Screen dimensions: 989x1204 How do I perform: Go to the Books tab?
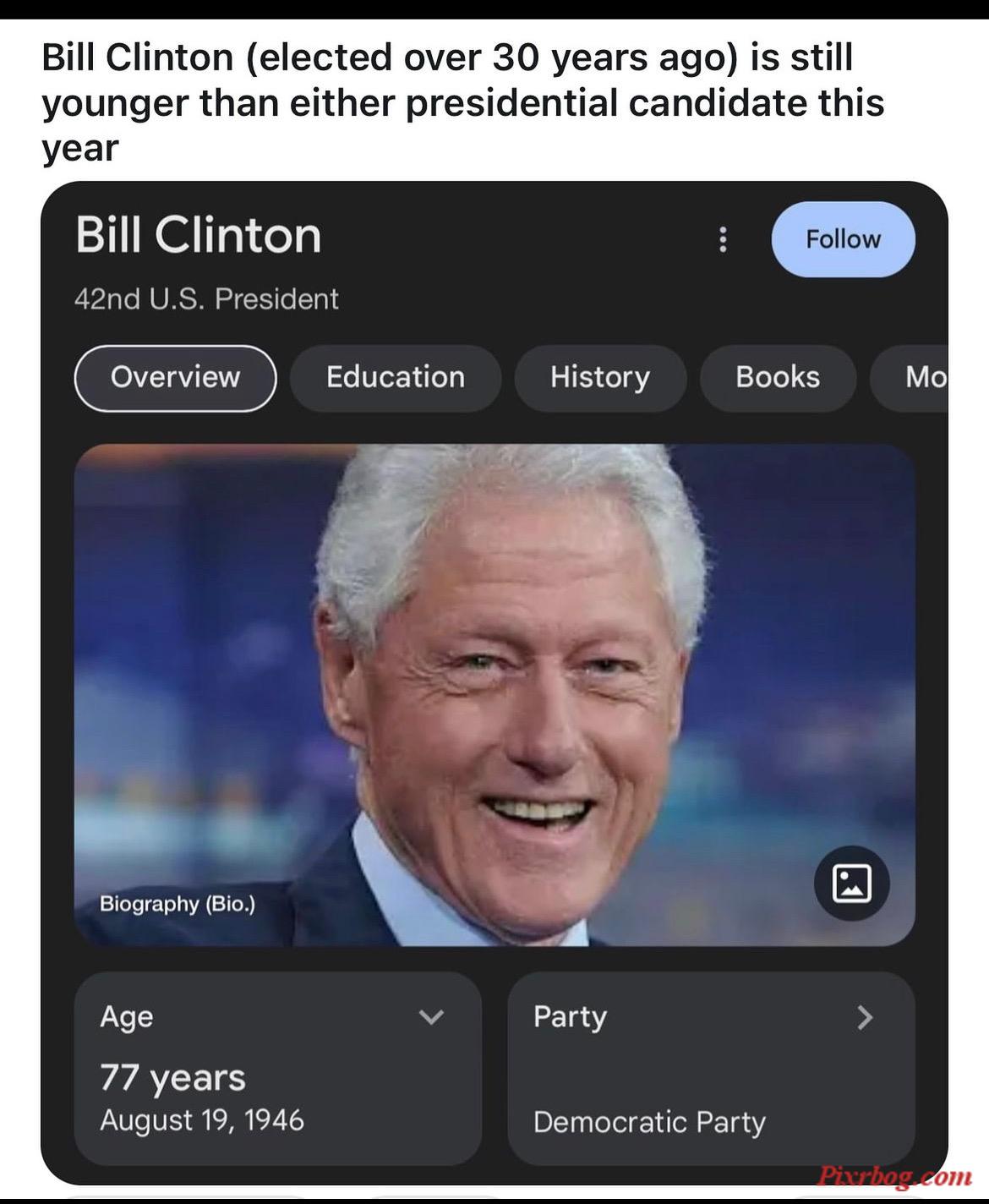click(778, 377)
